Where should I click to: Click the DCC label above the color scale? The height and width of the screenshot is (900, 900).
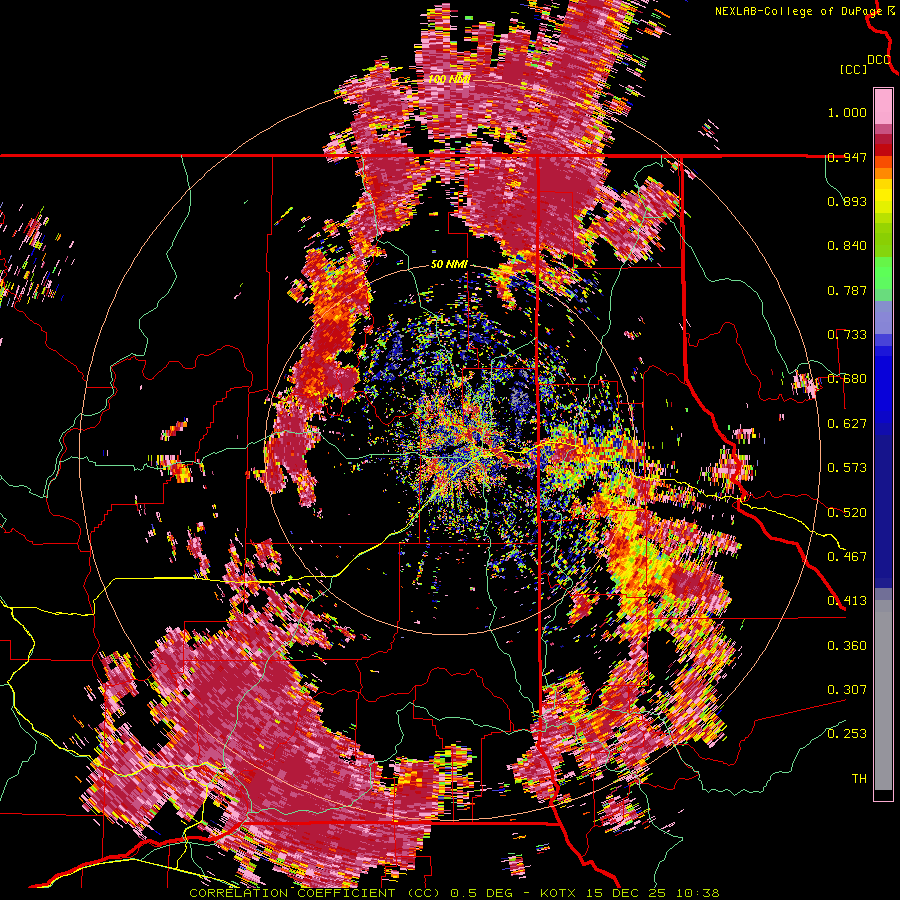coord(879,60)
